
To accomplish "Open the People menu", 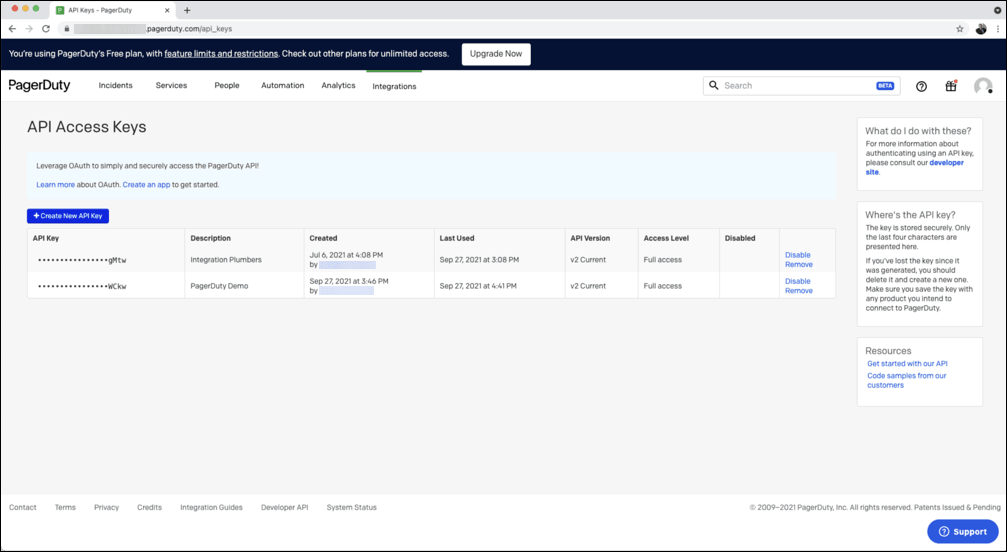I will point(227,85).
